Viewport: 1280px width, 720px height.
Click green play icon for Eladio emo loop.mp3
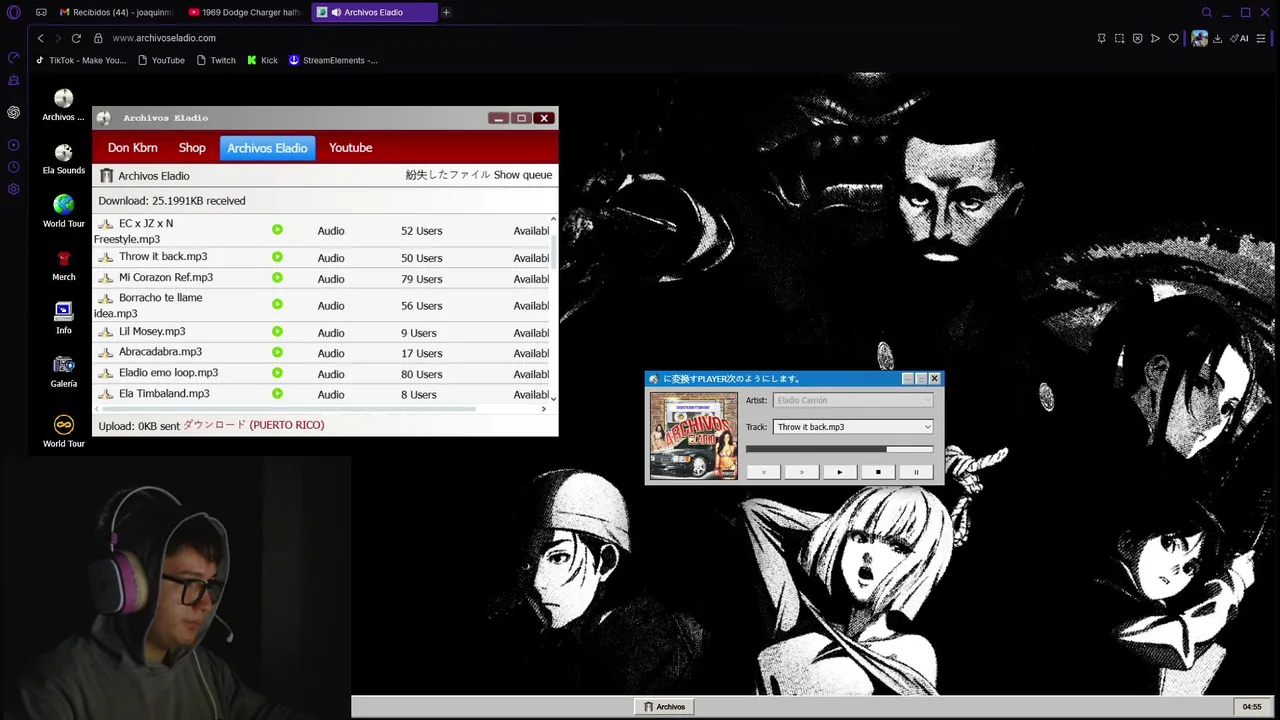[x=277, y=373]
